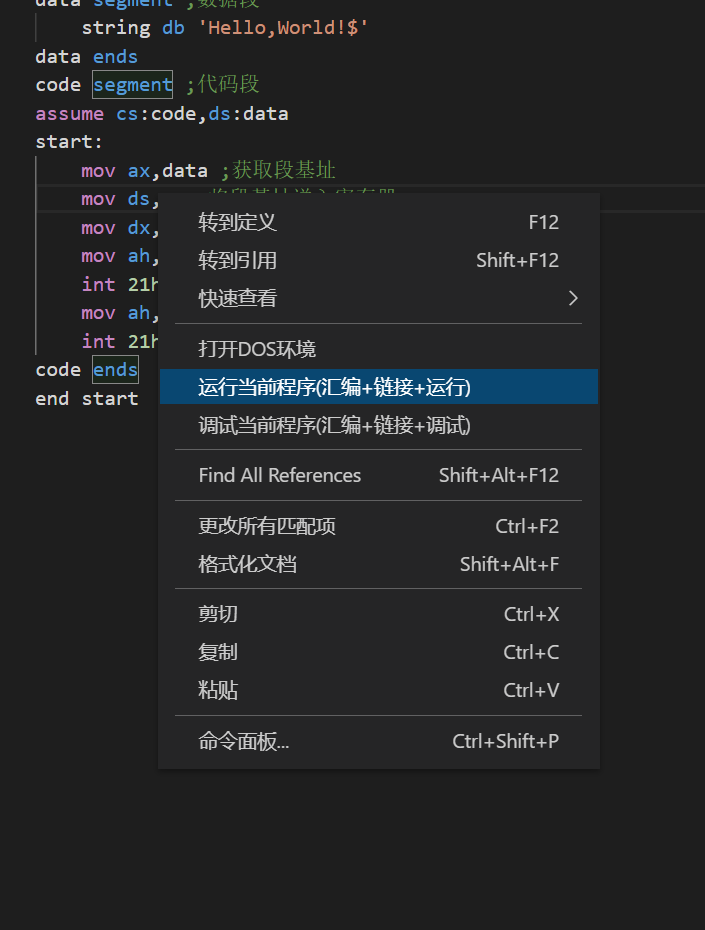Copy selection with 复制

click(216, 651)
